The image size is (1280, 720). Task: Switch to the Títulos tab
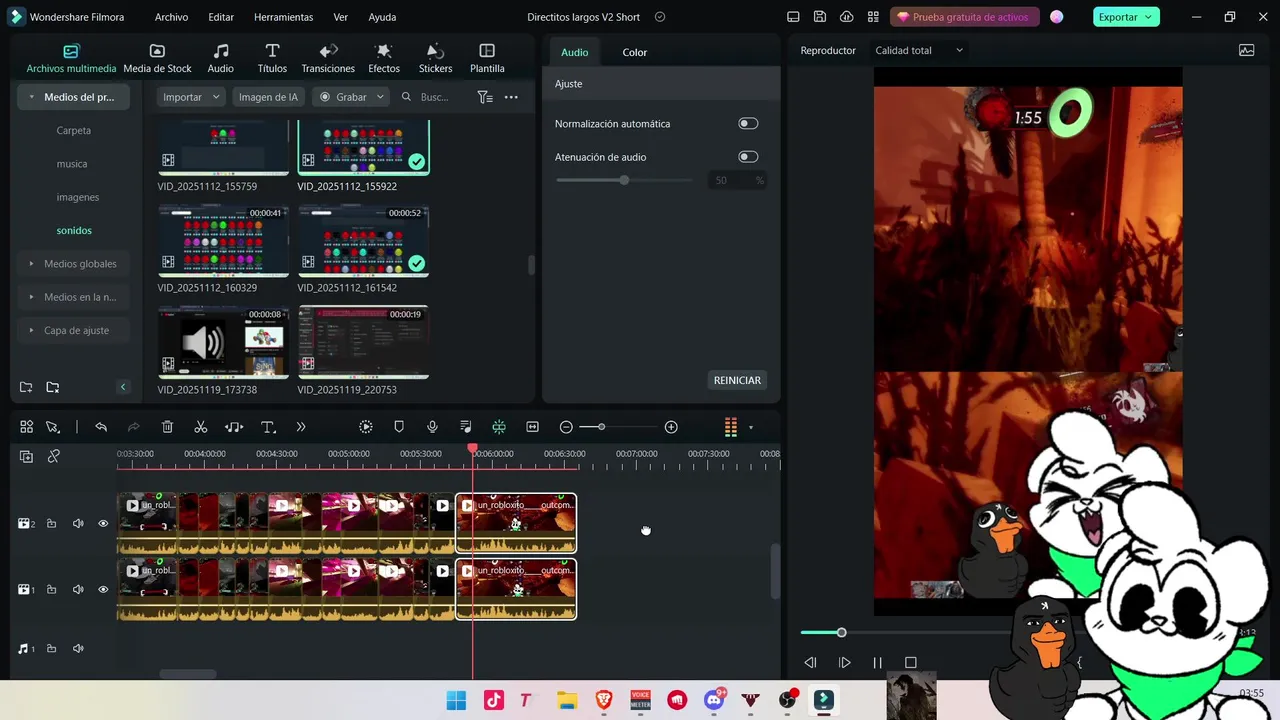pyautogui.click(x=272, y=59)
